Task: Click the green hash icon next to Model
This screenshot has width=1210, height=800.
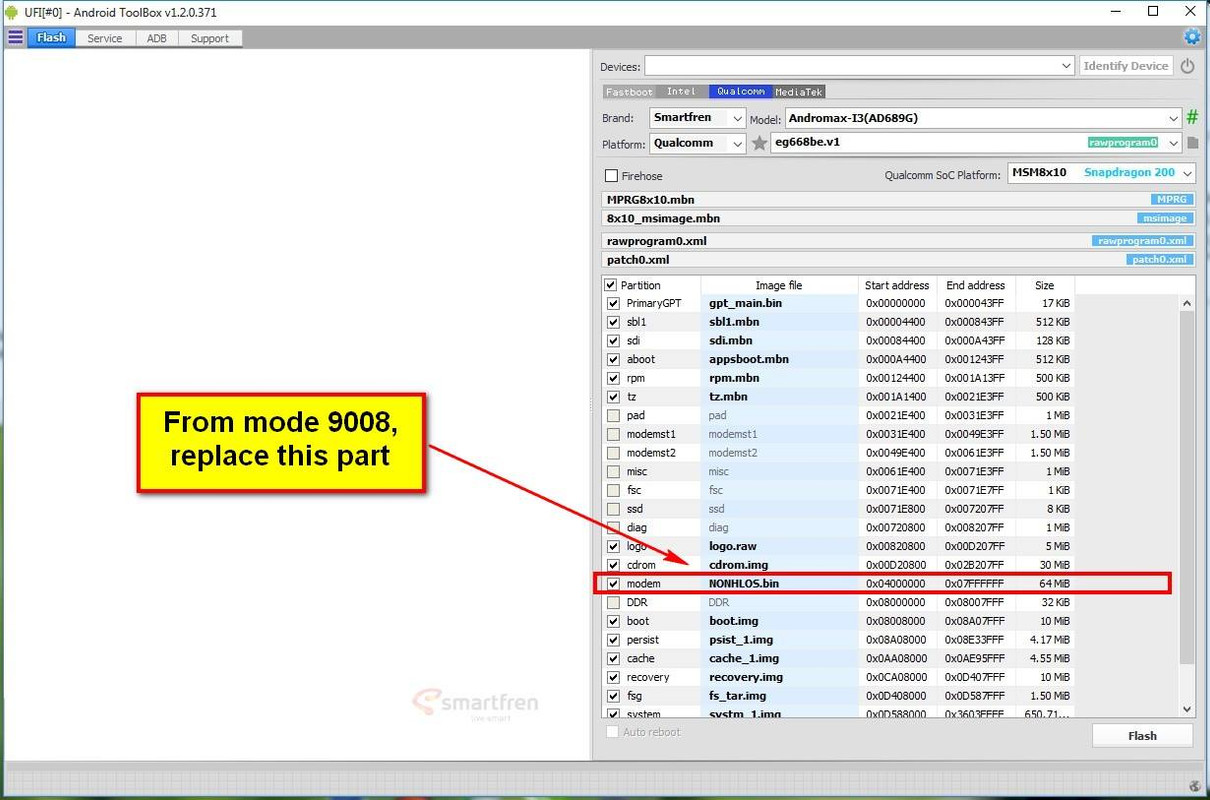Action: (1192, 118)
